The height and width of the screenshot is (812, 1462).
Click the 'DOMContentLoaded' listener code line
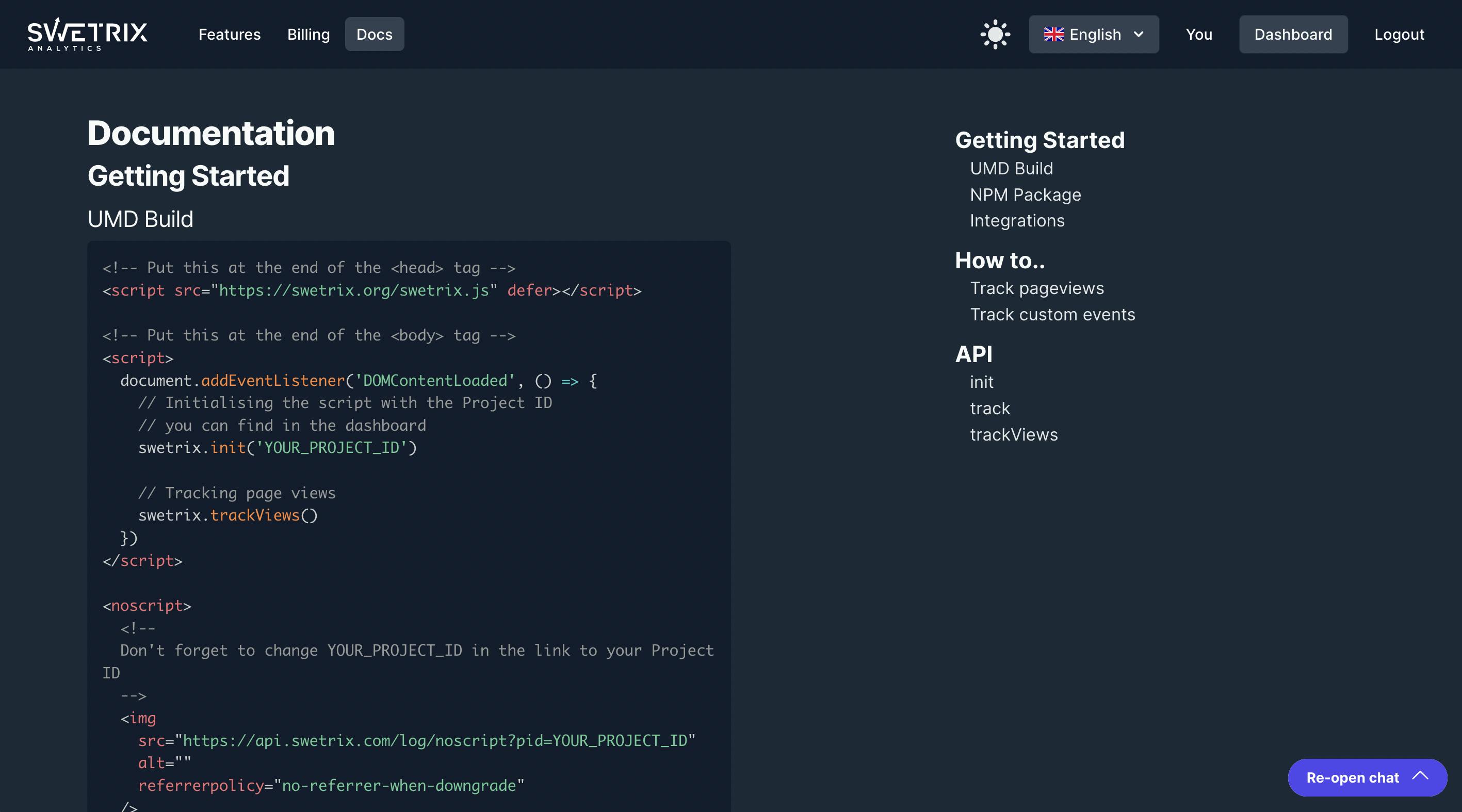pyautogui.click(x=359, y=380)
